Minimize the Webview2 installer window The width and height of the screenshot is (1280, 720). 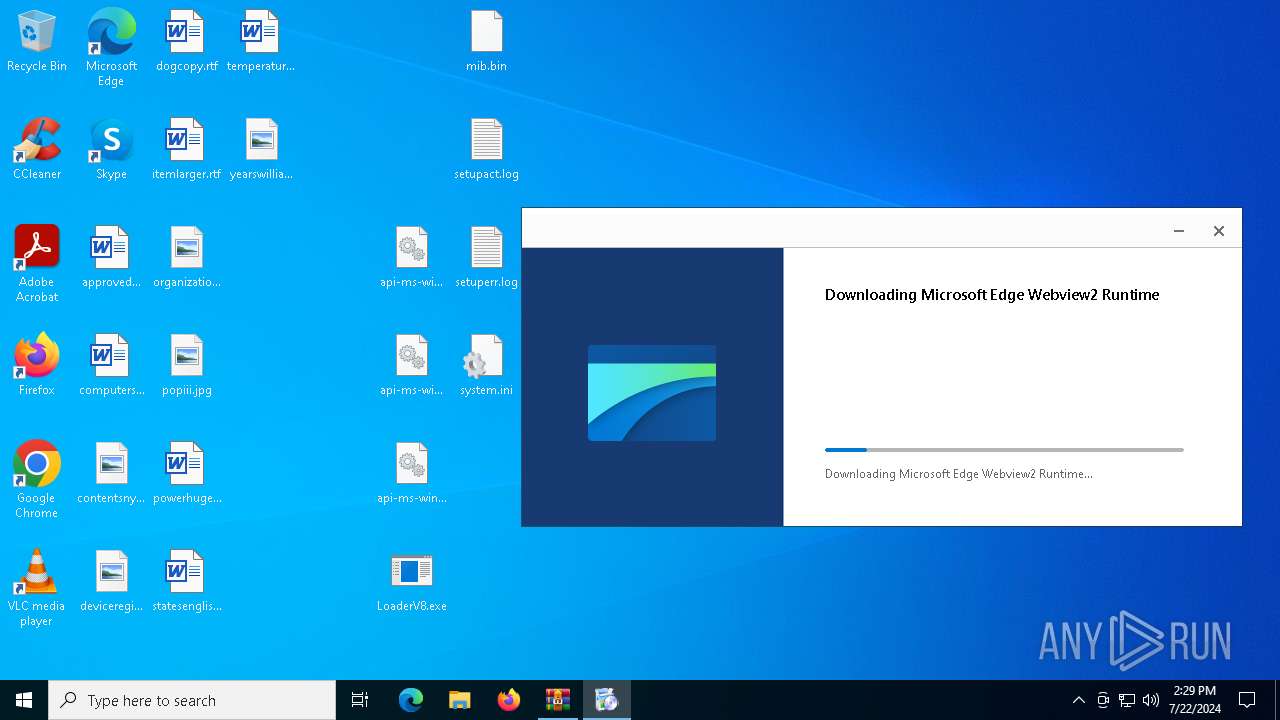1179,231
